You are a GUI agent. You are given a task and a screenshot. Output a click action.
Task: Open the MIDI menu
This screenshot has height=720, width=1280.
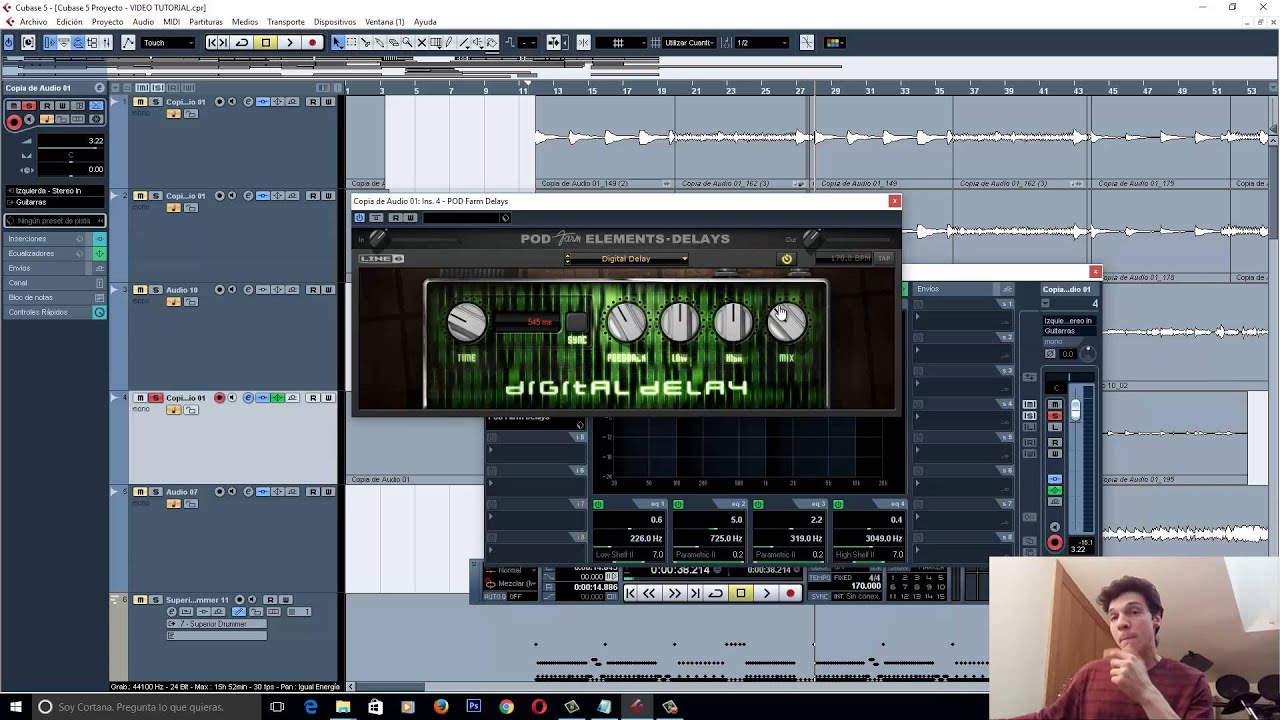tap(171, 22)
